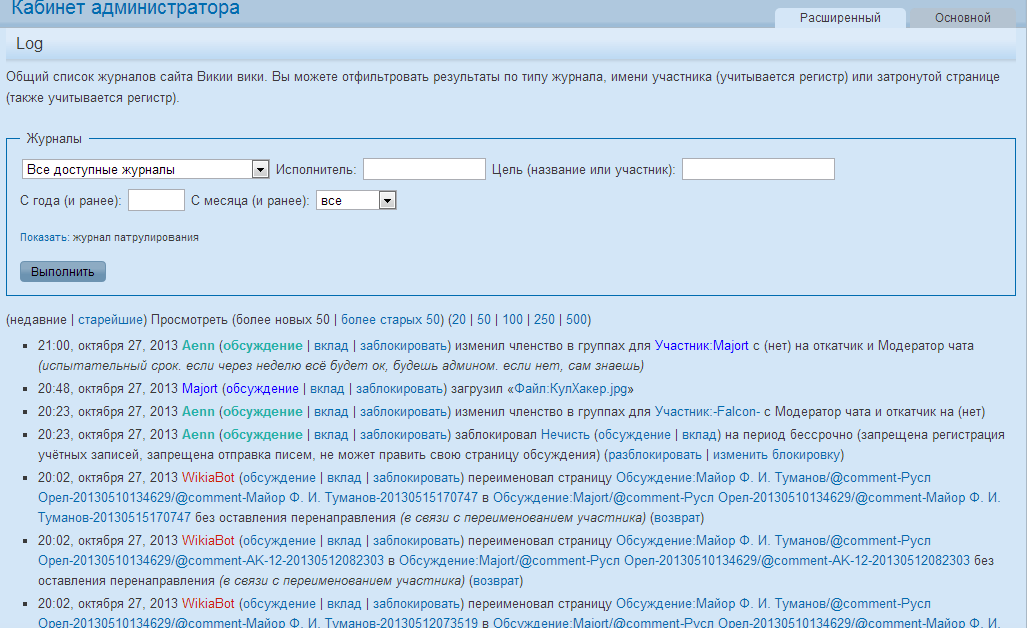
Task: Open Обсуждение:Majort comment AK-12-20130512082303 link
Action: pyautogui.click(x=684, y=561)
